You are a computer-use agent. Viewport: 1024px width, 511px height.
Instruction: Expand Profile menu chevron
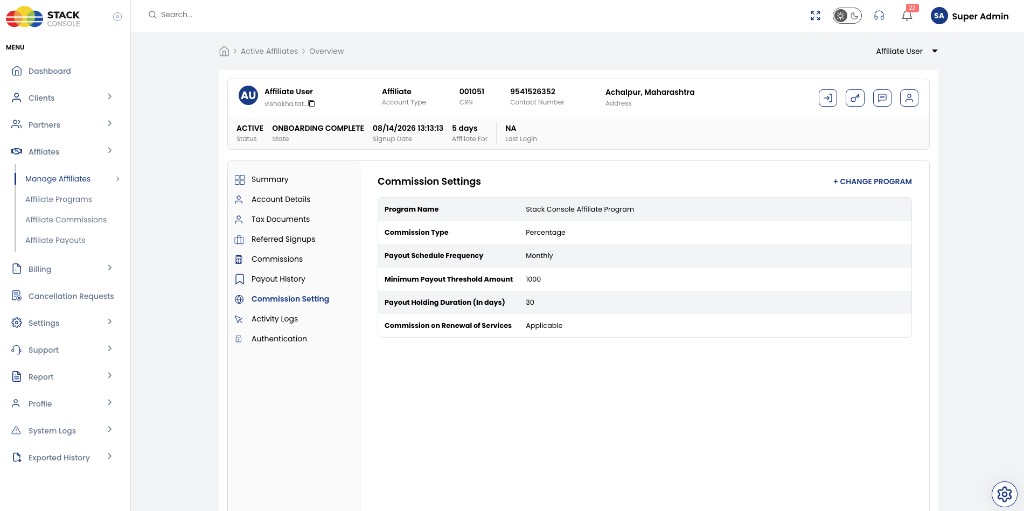coord(109,403)
